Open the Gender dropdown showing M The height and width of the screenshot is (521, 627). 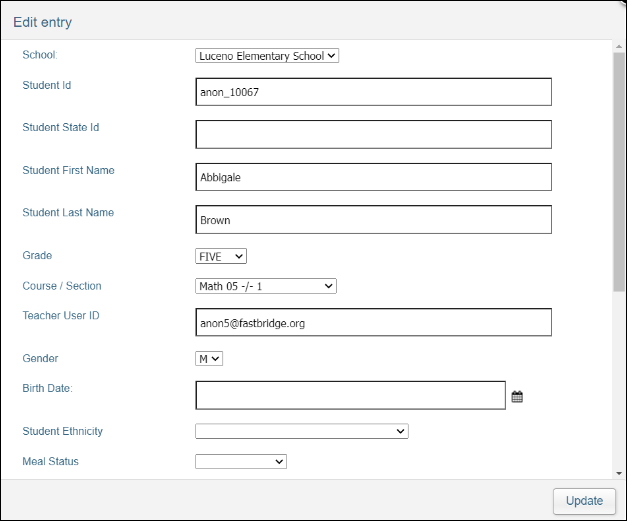point(209,359)
